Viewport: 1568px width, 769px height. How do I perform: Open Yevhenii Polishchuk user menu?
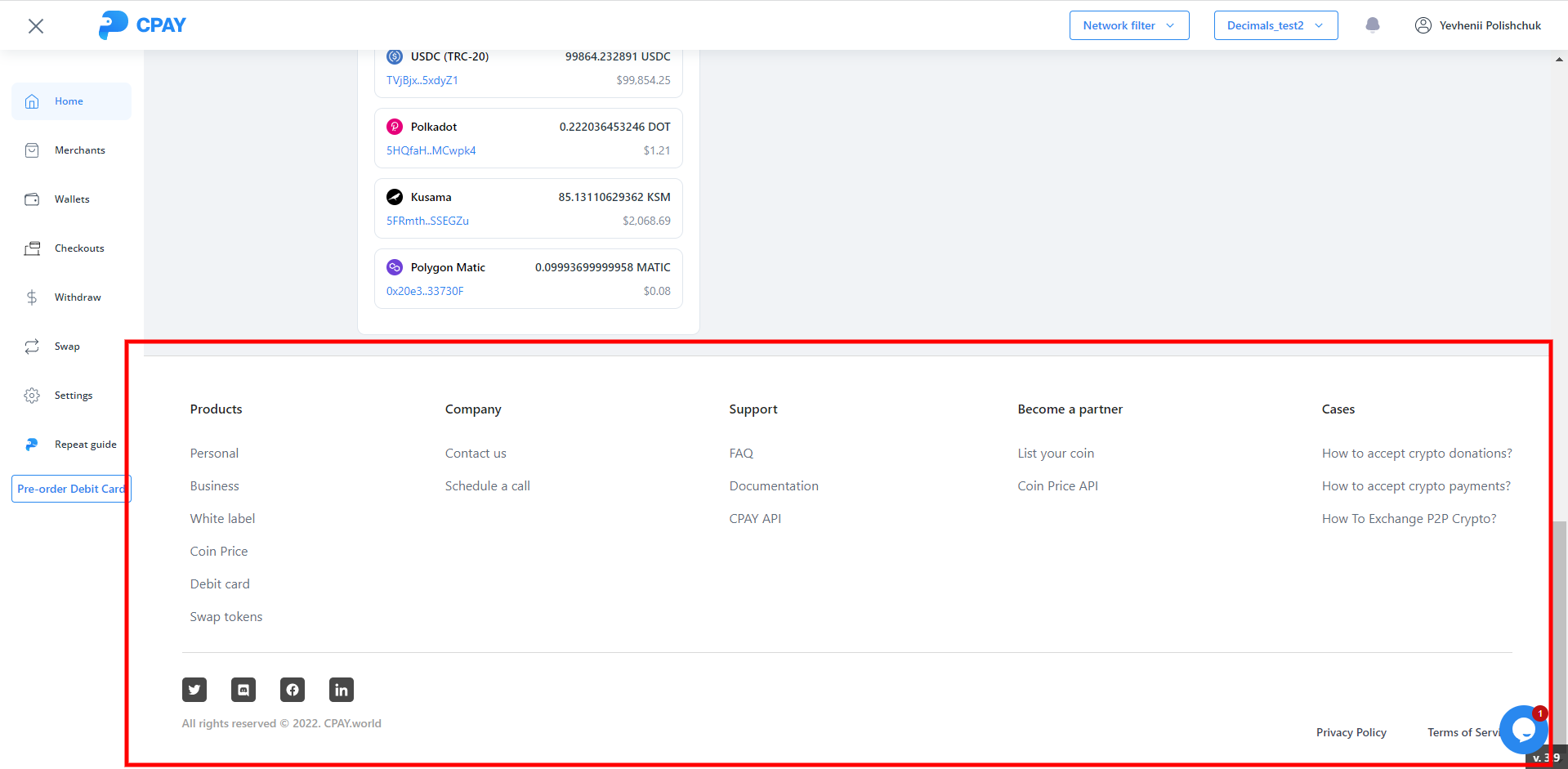tap(1478, 25)
